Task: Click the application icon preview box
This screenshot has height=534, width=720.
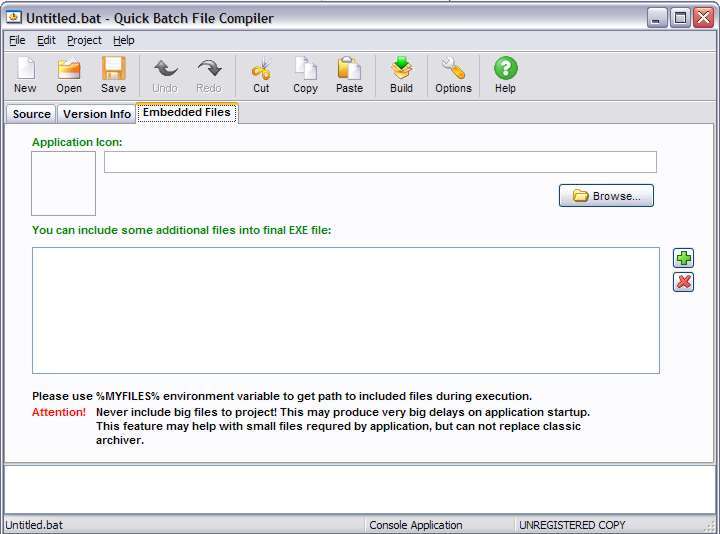Action: [x=63, y=183]
